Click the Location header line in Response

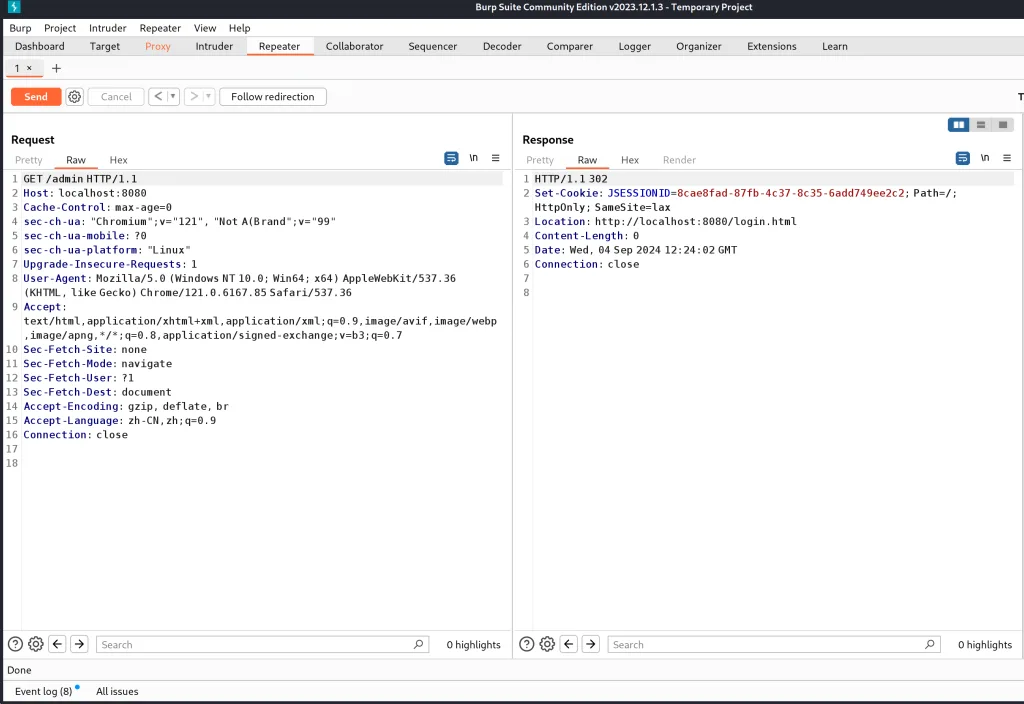[x=665, y=221]
